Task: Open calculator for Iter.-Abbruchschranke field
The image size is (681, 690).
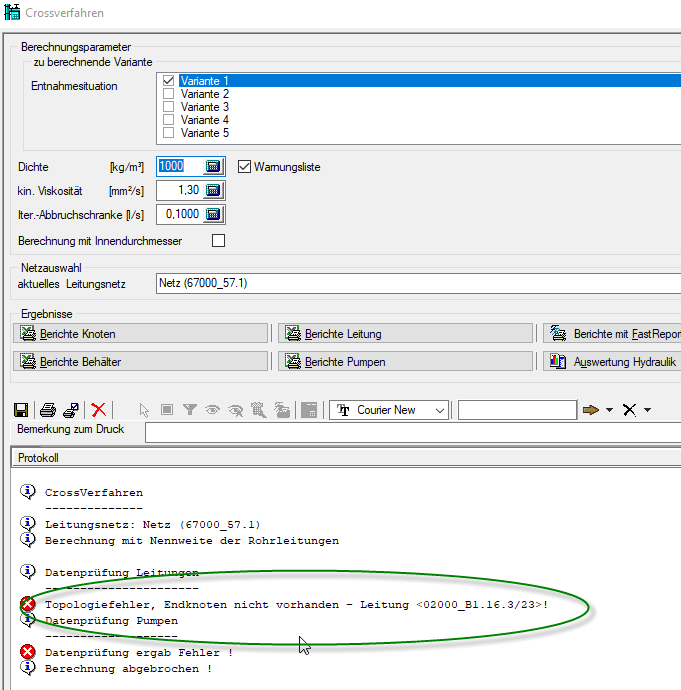Action: [x=213, y=214]
